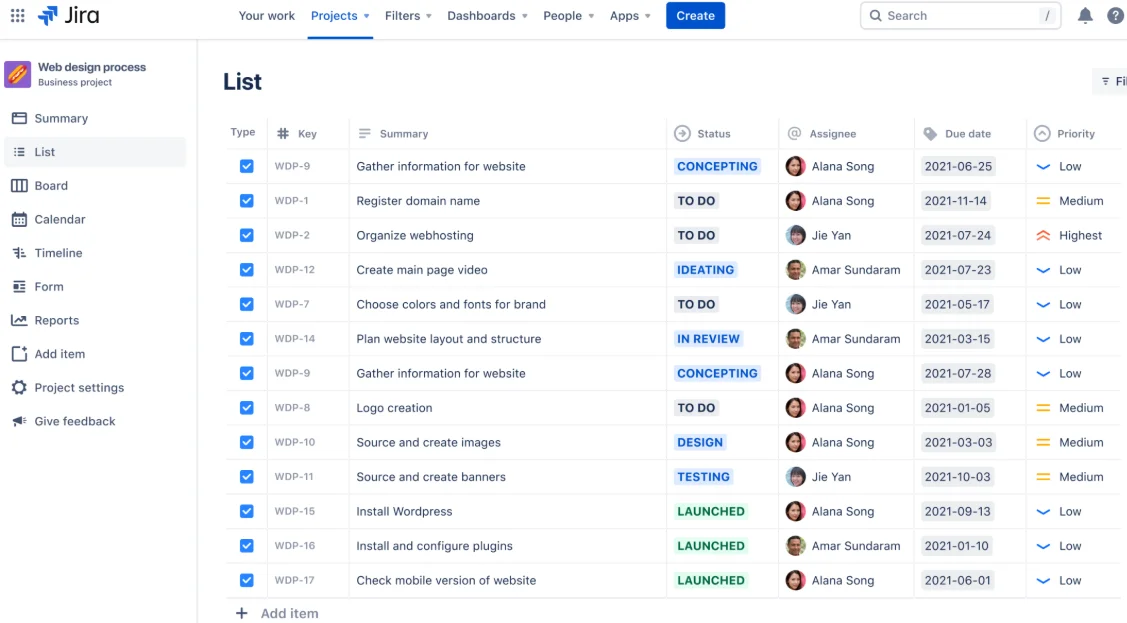Deselect the checkbox for Logo creation
Image resolution: width=1127 pixels, height=623 pixels.
click(x=246, y=407)
